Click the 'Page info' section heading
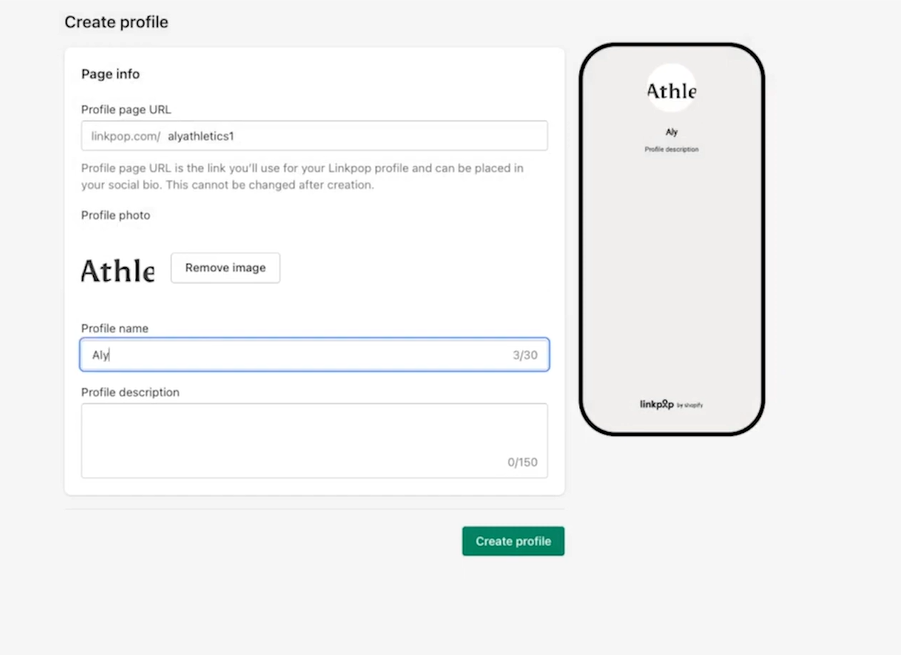 click(110, 73)
